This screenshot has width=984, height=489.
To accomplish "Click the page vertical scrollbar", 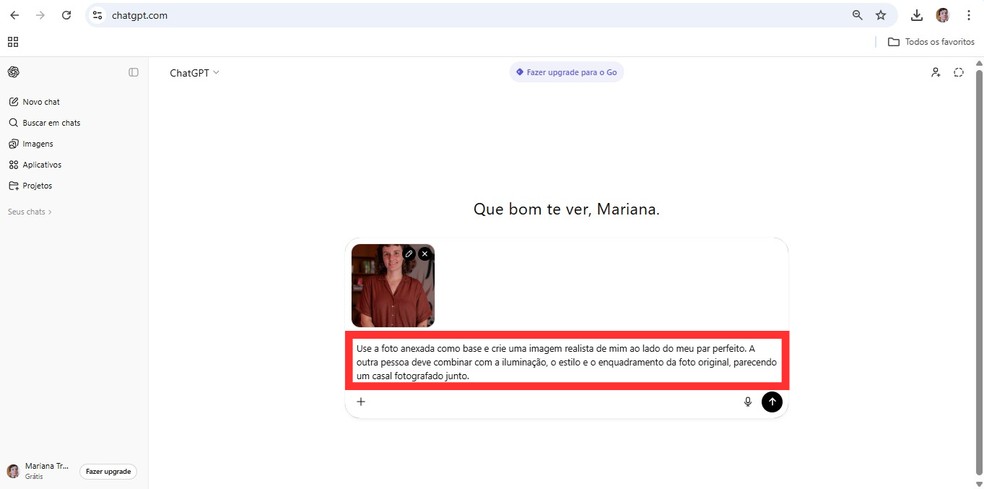I will 979,270.
